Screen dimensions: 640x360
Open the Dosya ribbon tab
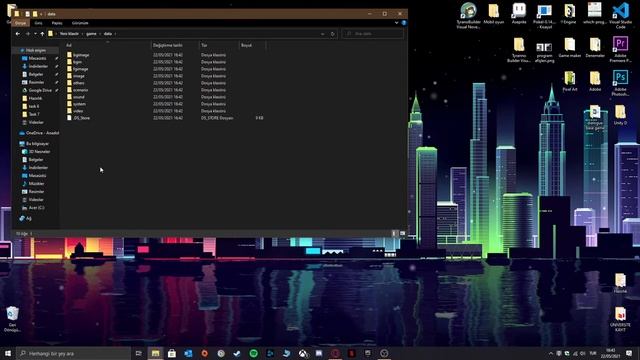[x=20, y=23]
